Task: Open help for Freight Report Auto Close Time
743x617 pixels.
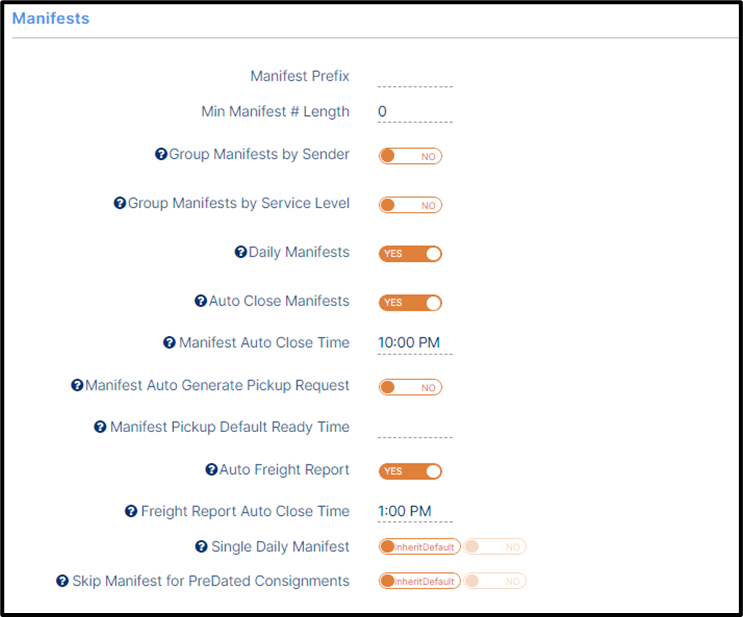Action: [131, 511]
